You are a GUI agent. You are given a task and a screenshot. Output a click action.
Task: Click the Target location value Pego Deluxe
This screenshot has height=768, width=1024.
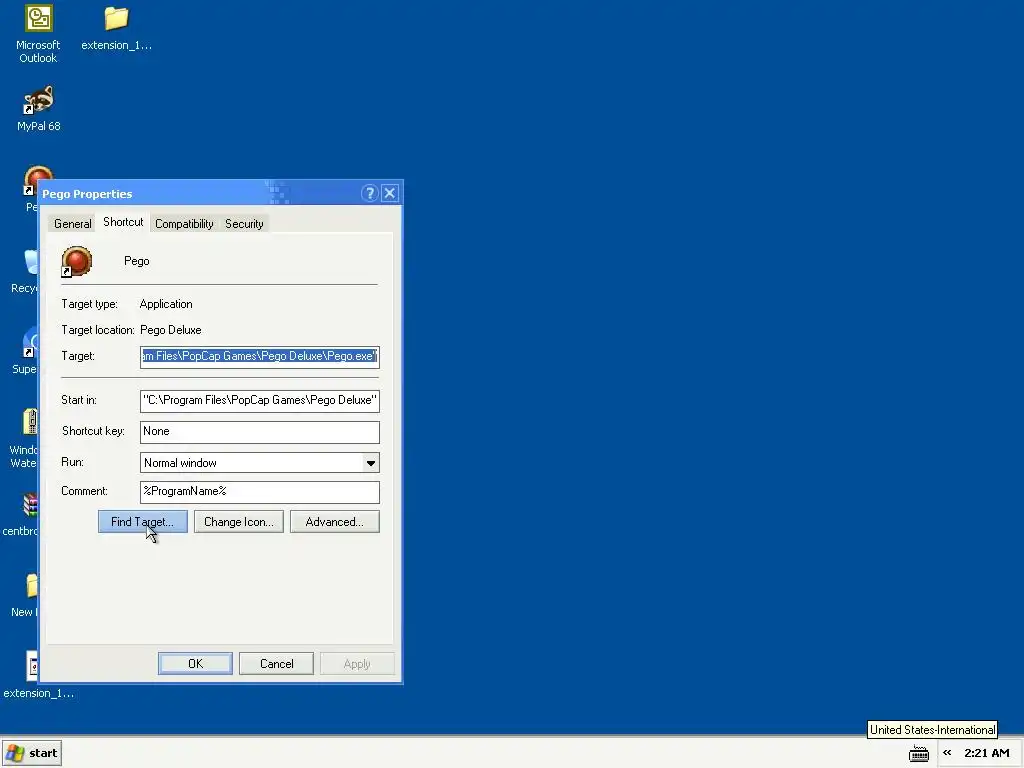click(x=170, y=330)
